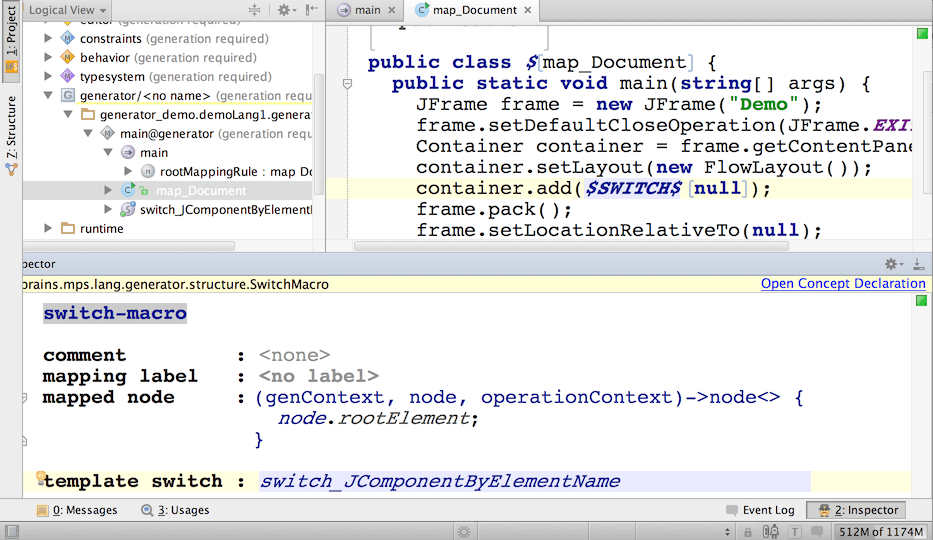933x540 pixels.
Task: Click the null argument after $SWITCH$
Action: coord(717,189)
